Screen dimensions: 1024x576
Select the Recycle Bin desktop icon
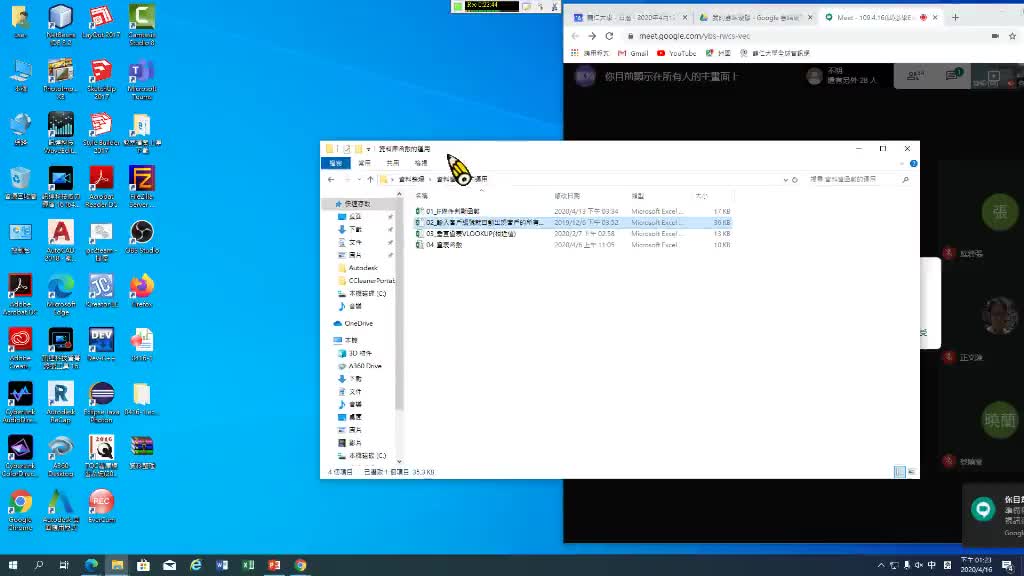(x=20, y=184)
